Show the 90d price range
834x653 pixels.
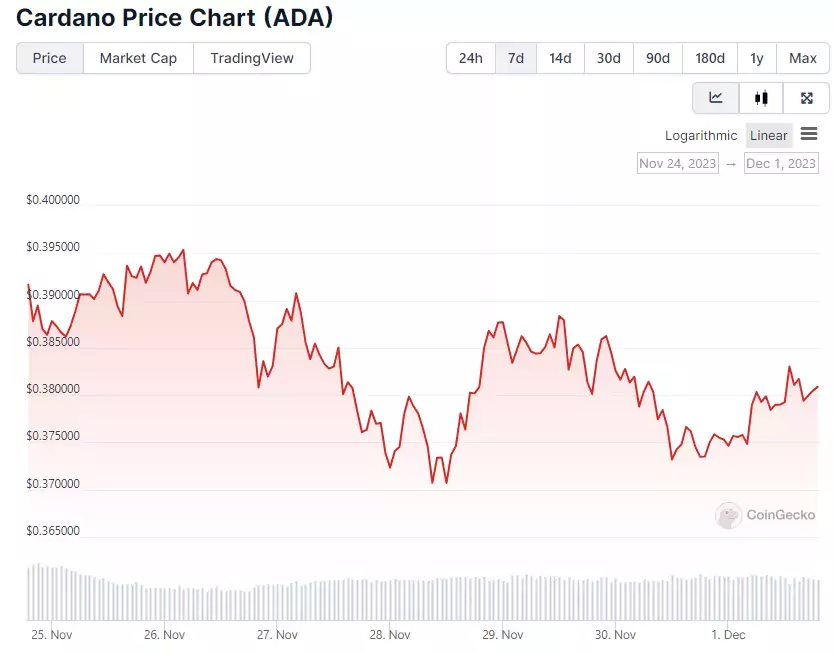click(x=658, y=58)
